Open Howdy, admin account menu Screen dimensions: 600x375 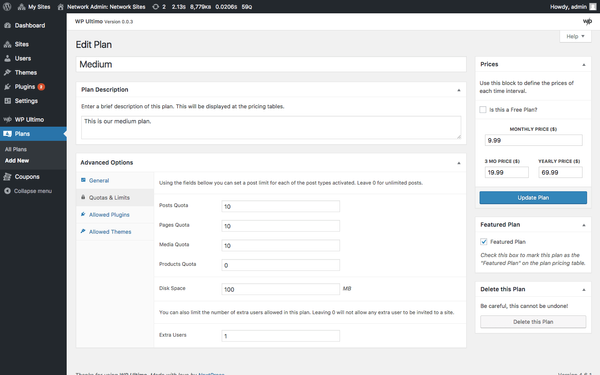(573, 7)
